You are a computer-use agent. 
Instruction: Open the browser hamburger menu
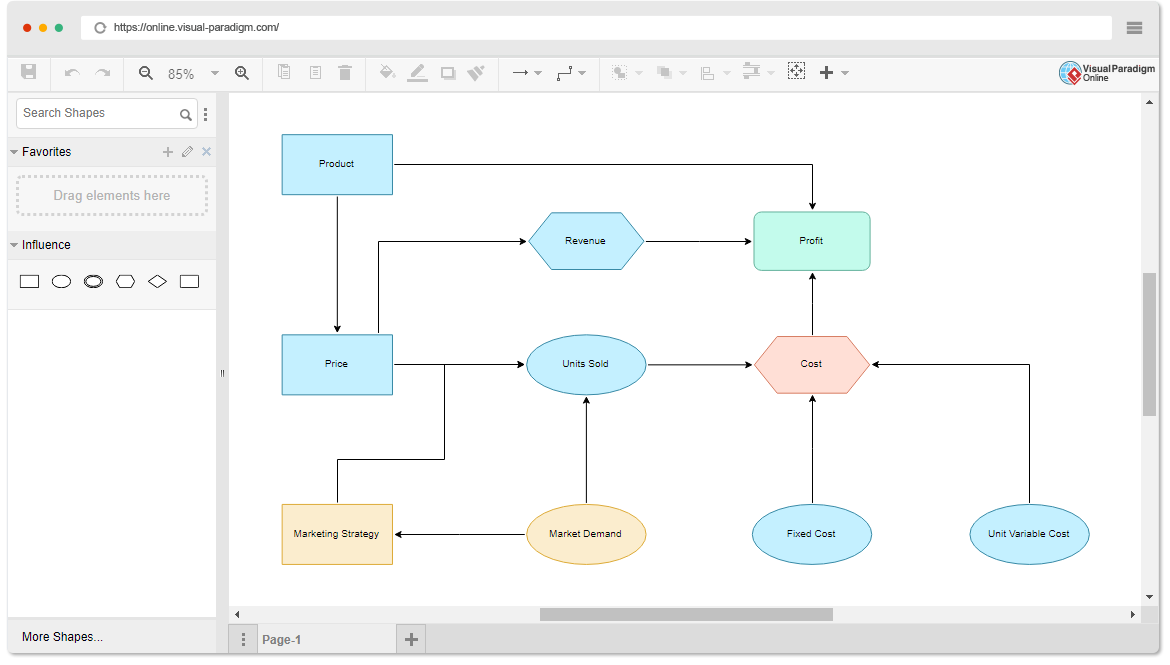click(1134, 28)
